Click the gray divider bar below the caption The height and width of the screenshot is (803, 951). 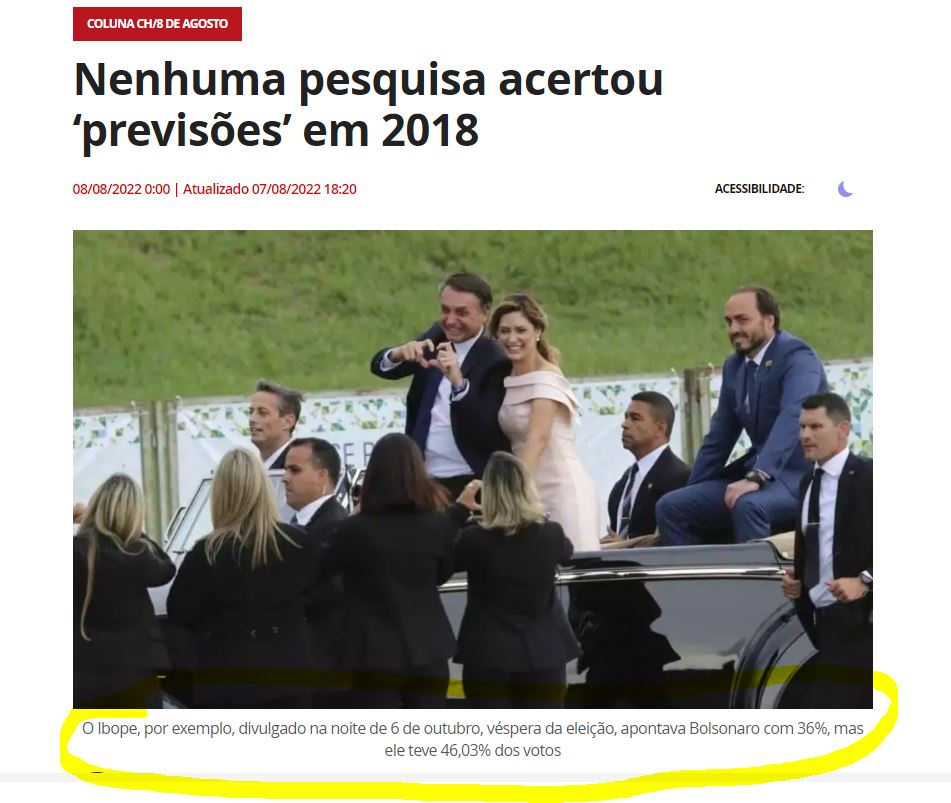coord(476,777)
